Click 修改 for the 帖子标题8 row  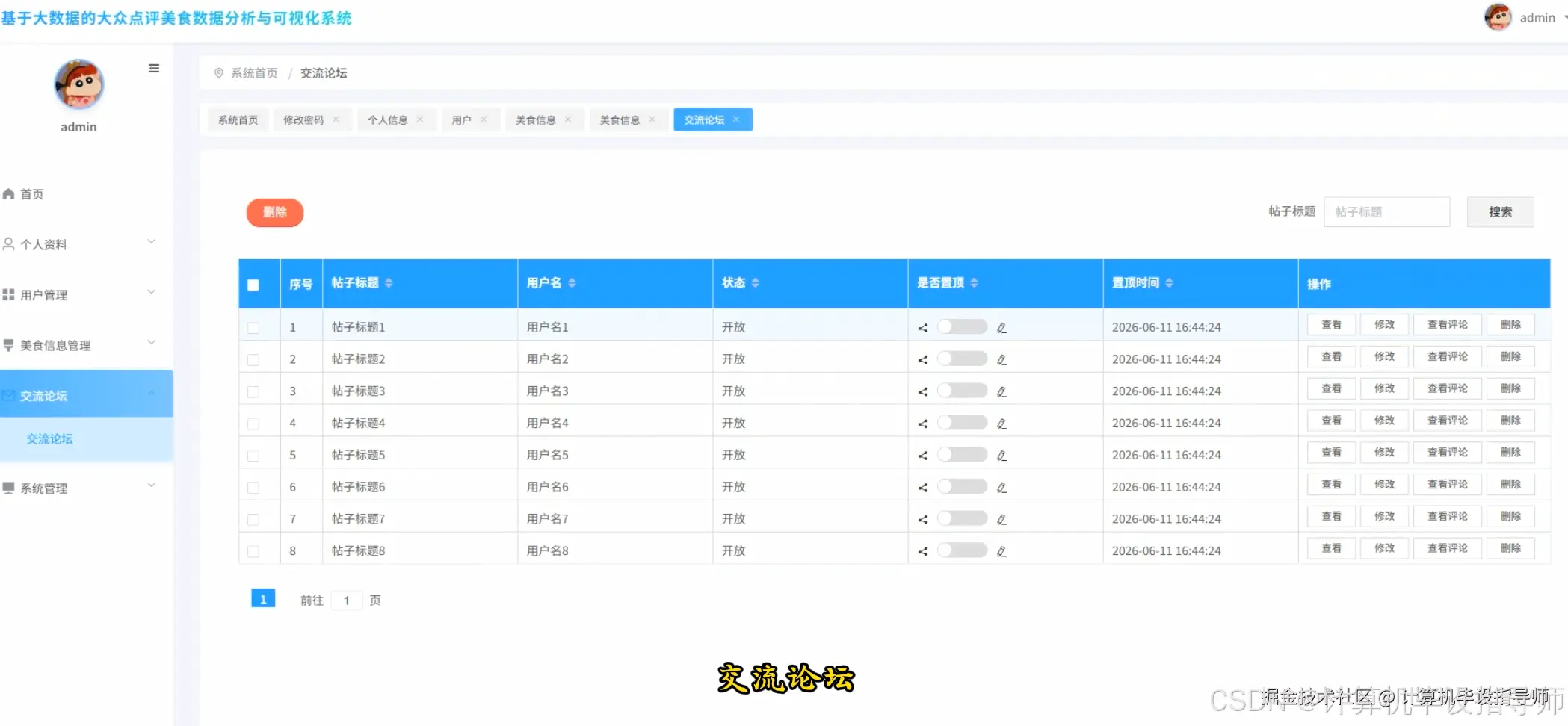(1384, 549)
